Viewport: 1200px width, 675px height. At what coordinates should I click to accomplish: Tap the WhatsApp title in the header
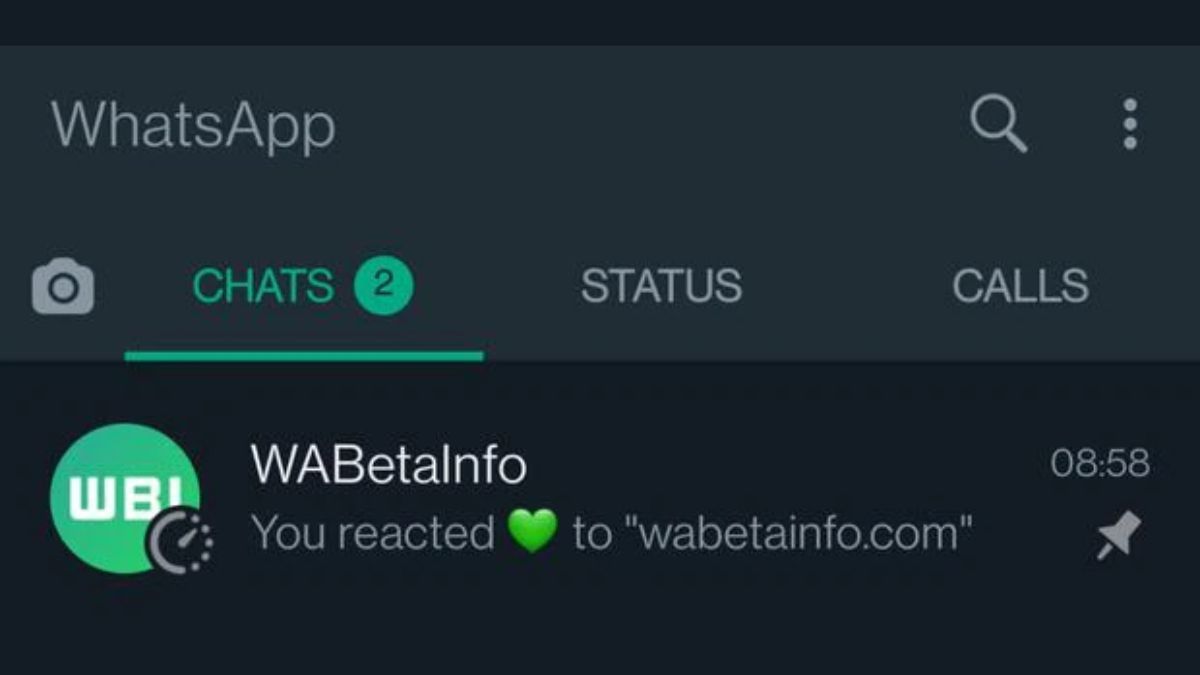[193, 126]
